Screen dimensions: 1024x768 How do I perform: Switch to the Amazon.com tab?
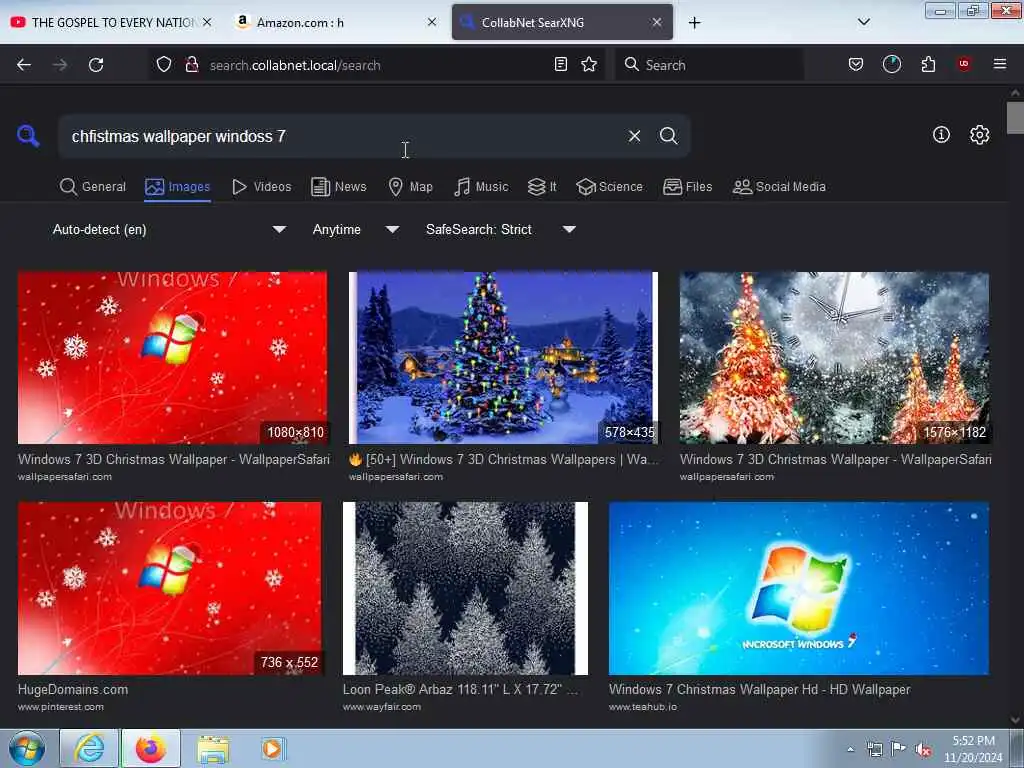[333, 22]
